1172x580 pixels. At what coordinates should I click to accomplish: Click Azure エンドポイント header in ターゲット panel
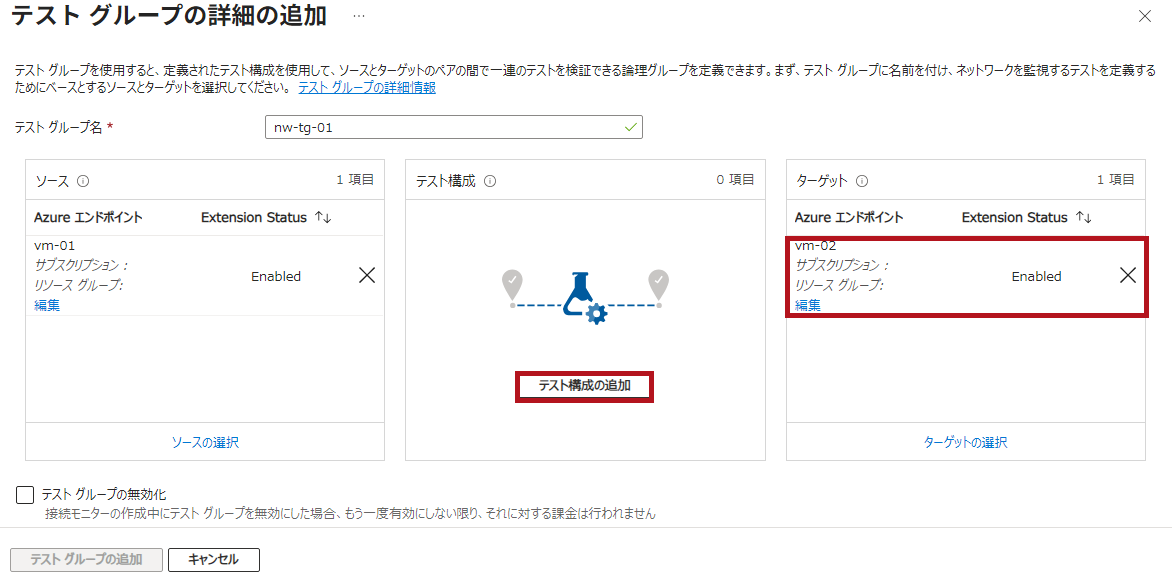[x=849, y=218]
